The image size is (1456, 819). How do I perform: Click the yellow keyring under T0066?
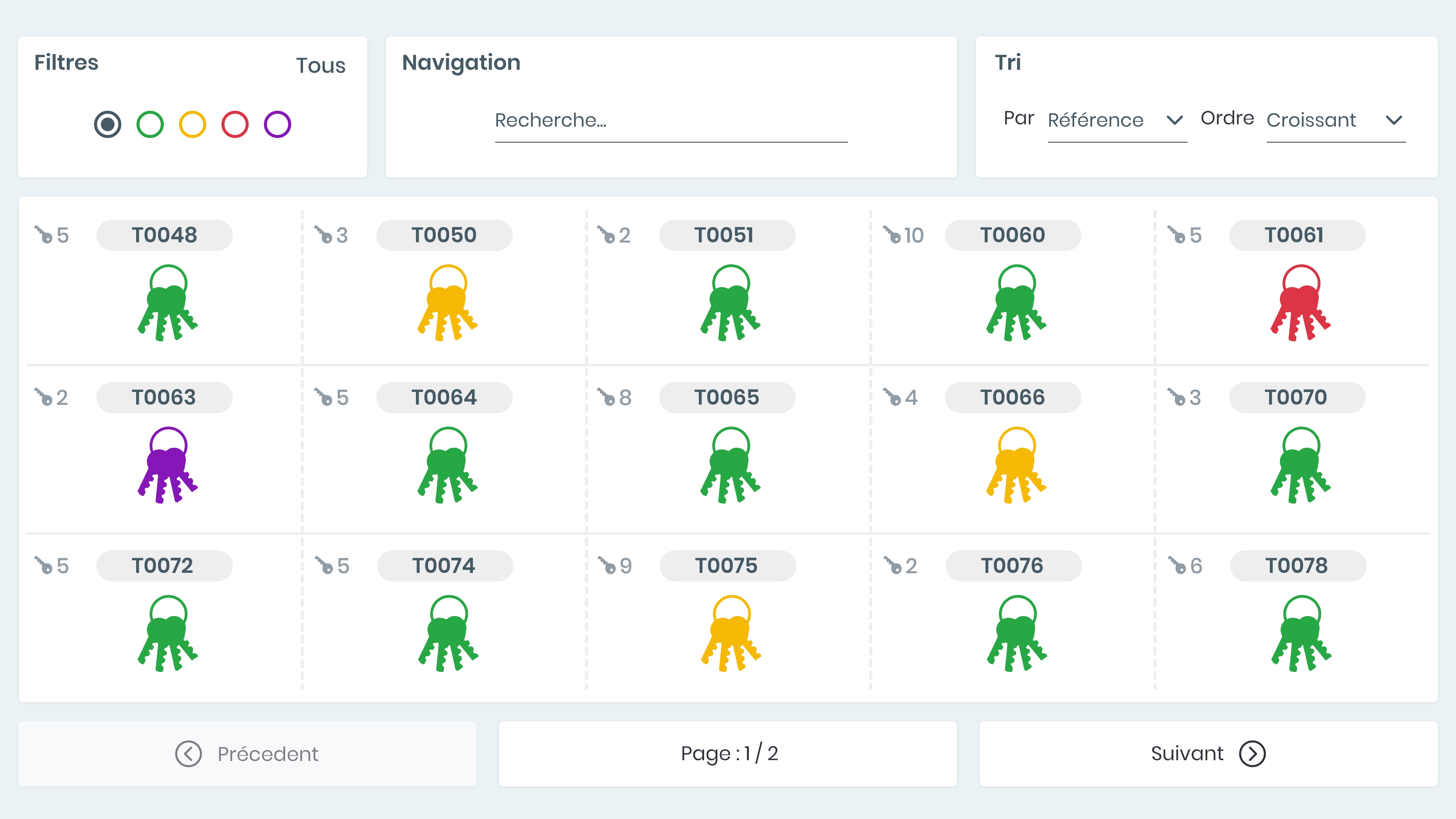(1016, 465)
